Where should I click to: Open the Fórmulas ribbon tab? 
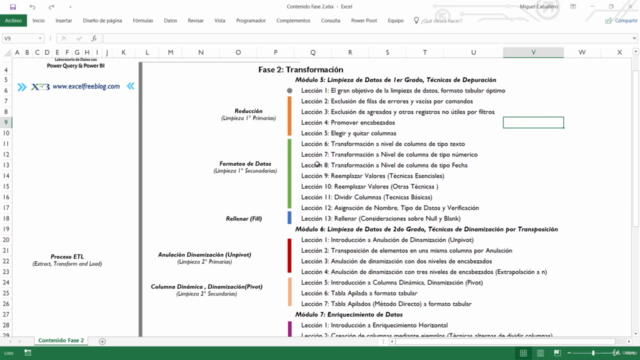[143, 20]
